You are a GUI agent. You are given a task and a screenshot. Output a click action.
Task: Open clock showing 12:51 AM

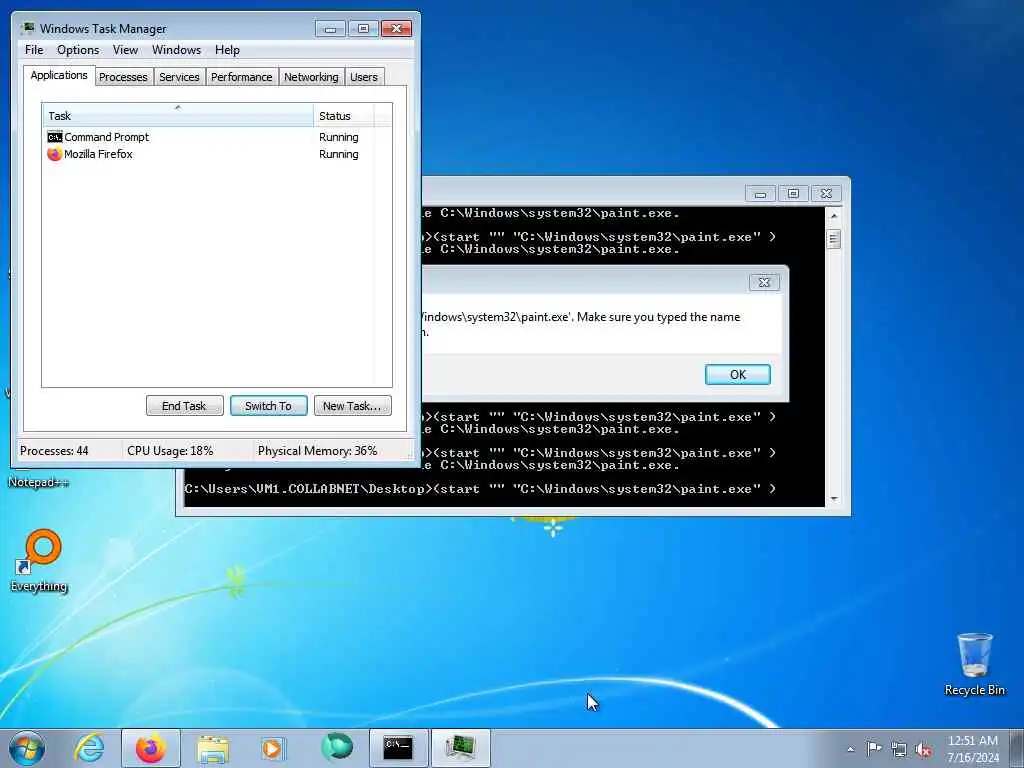point(973,749)
